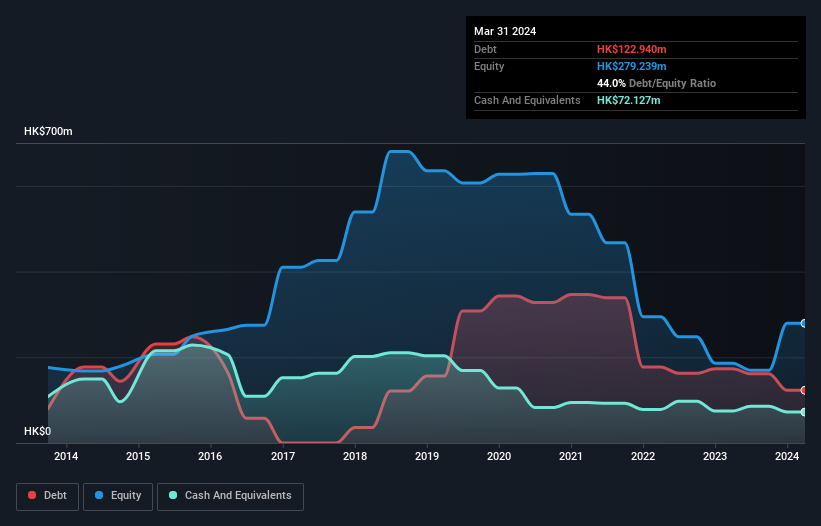
Task: Click the HK$122.940m debt value
Action: coord(631,49)
